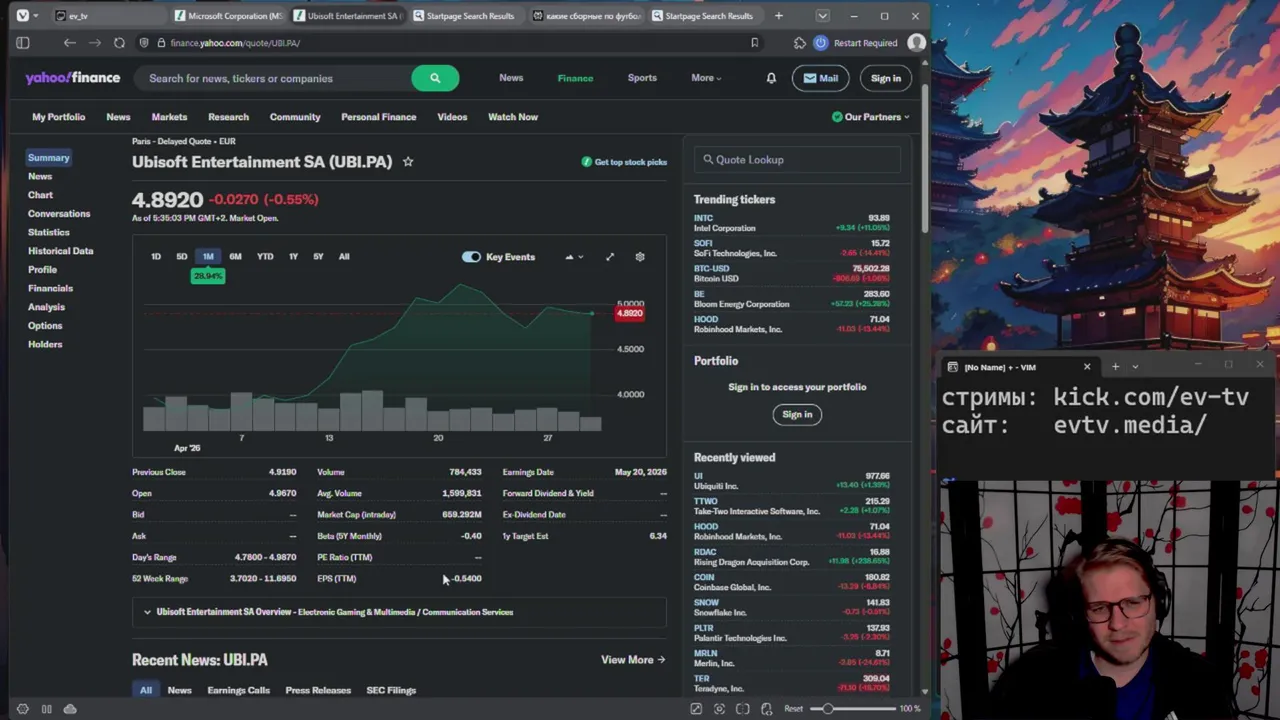Open Intel Corporation trending ticker
This screenshot has height=720, width=1280.
[x=792, y=223]
